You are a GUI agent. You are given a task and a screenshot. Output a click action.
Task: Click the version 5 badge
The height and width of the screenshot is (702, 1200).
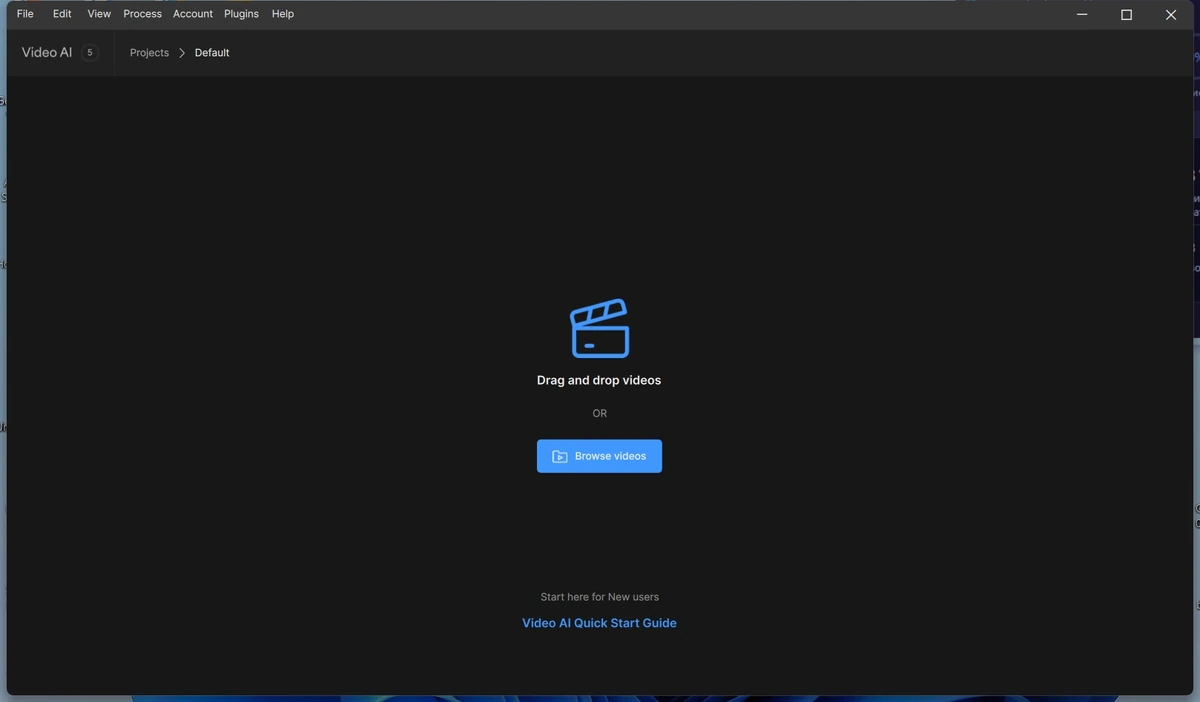coord(89,52)
